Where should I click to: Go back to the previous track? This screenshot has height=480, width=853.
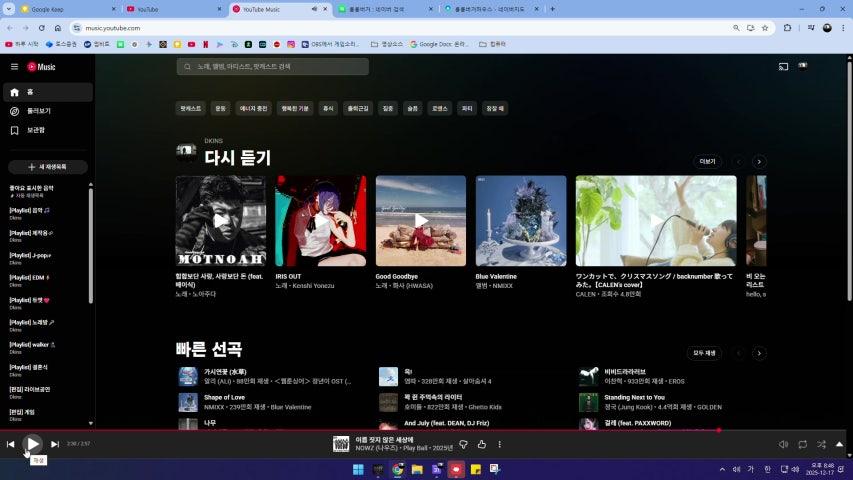(x=11, y=444)
